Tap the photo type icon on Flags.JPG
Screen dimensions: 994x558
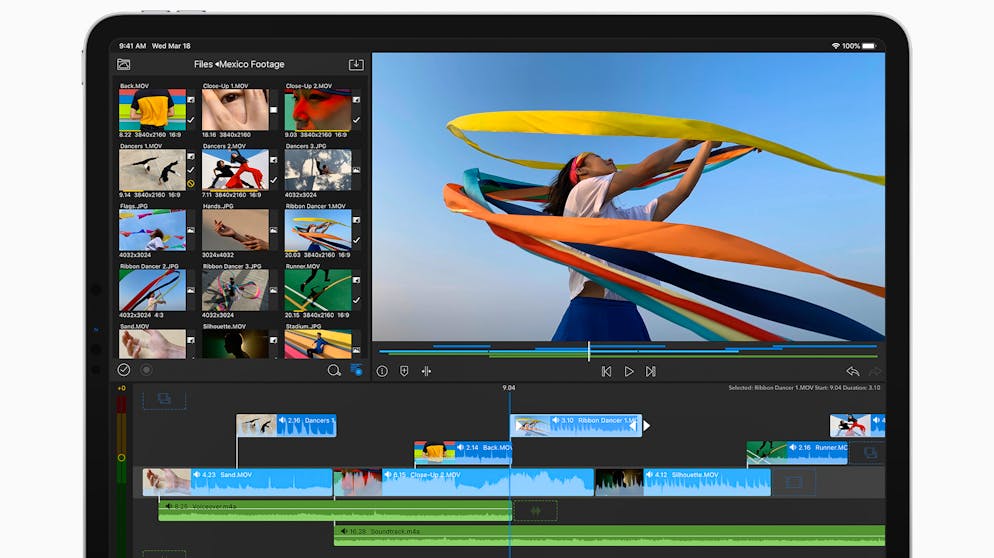191,230
